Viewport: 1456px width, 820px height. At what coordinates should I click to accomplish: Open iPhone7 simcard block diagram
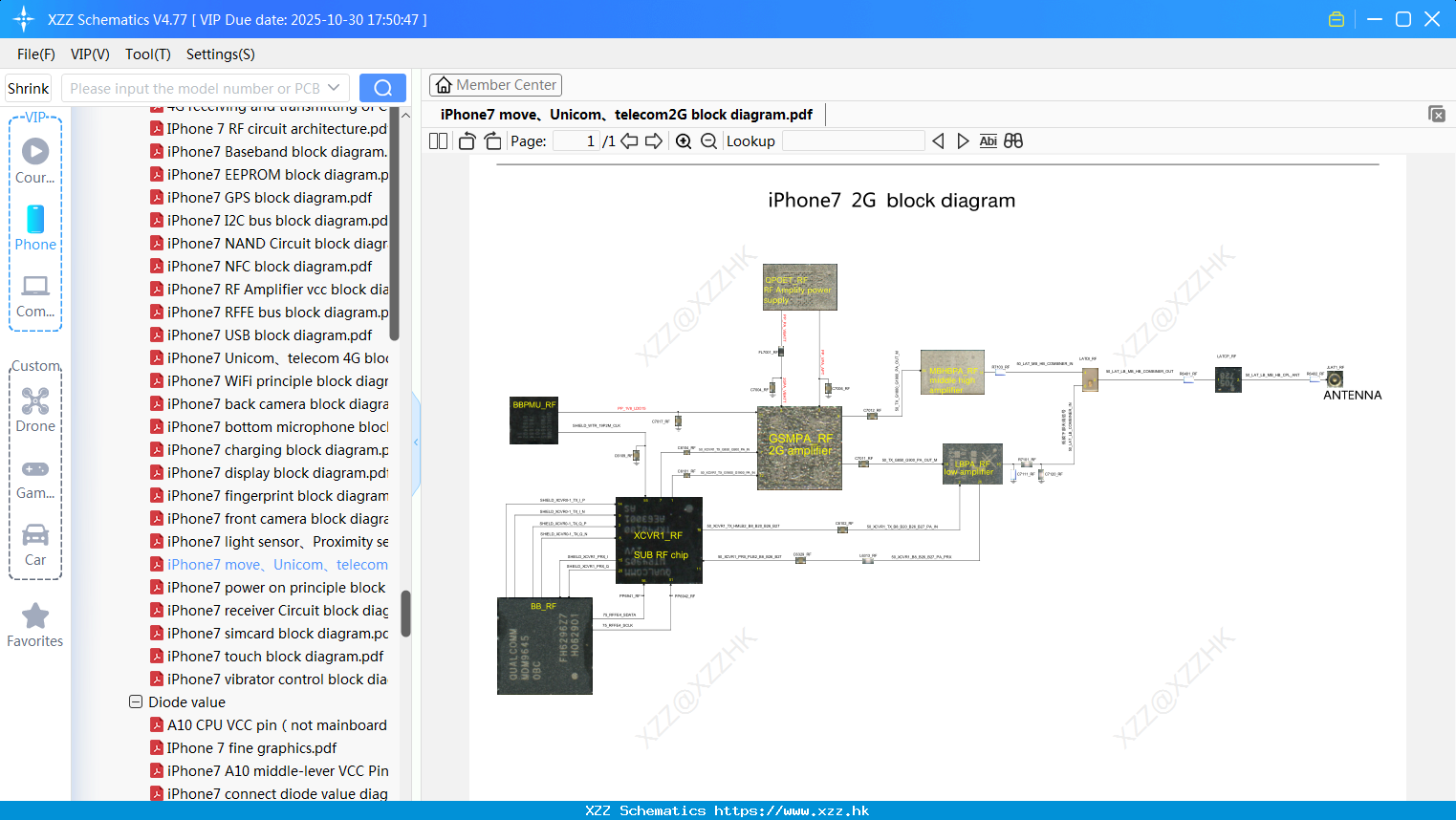(x=269, y=634)
